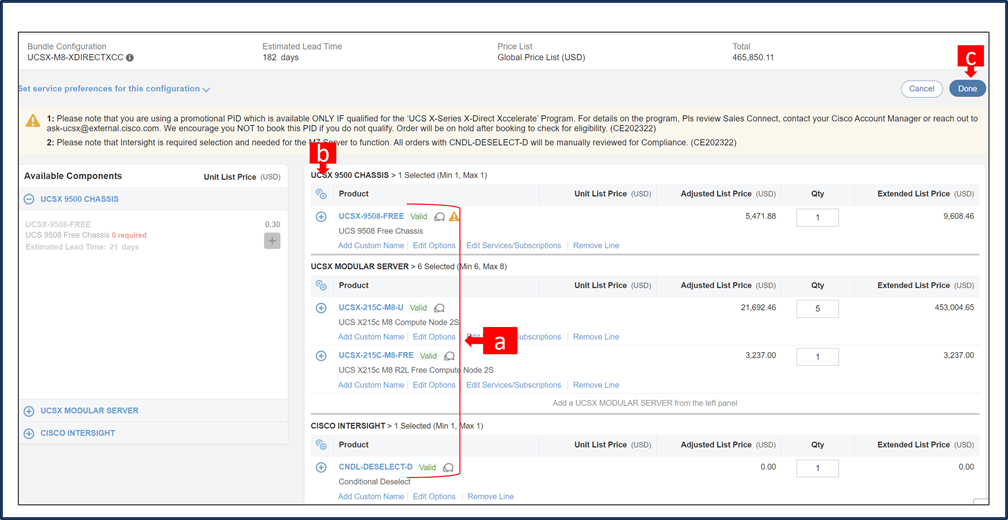The image size is (1008, 520).
Task: Click Add Custom Name for CNDL-DESELECT-D
Action: coord(371,496)
